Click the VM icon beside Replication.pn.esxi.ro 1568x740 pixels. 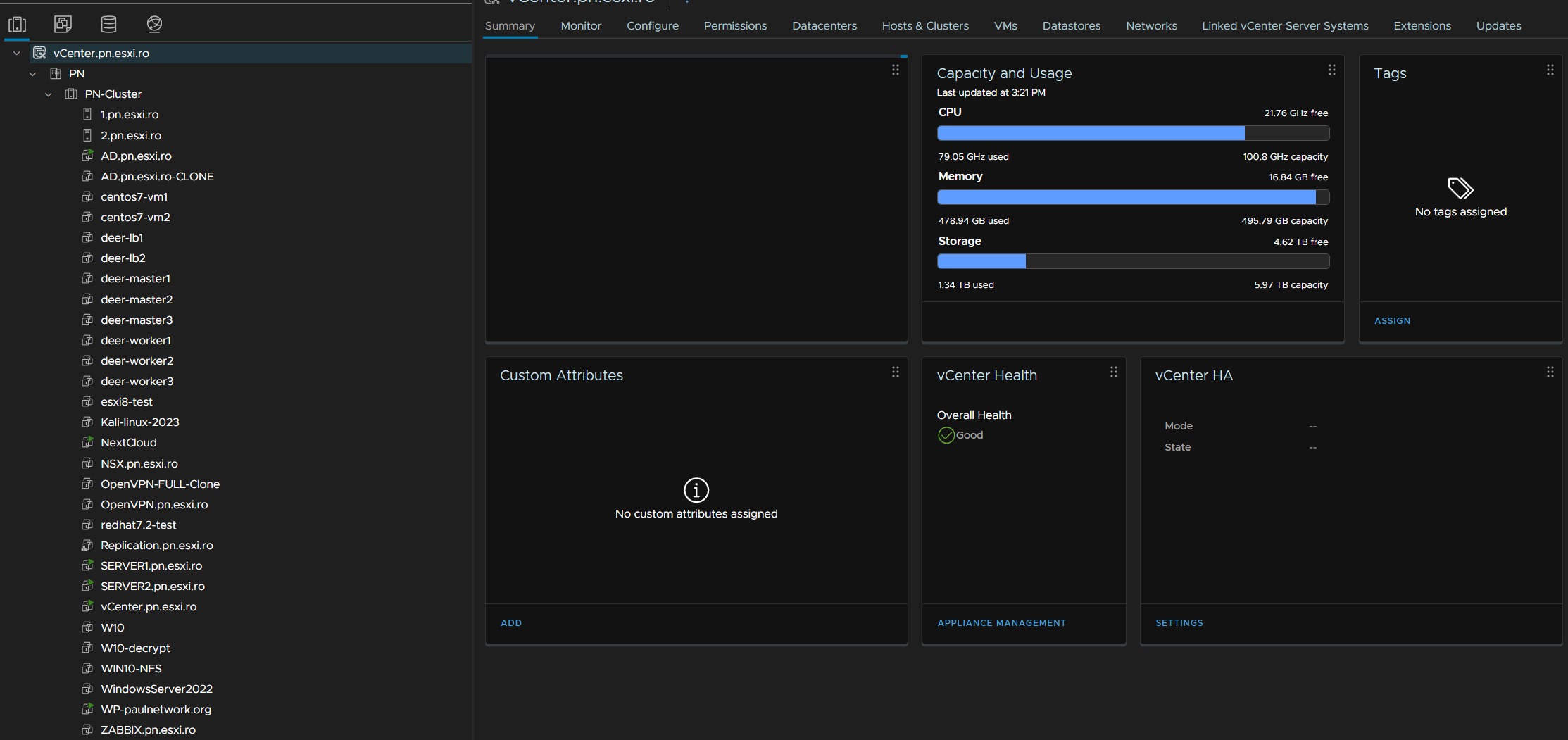(x=87, y=545)
